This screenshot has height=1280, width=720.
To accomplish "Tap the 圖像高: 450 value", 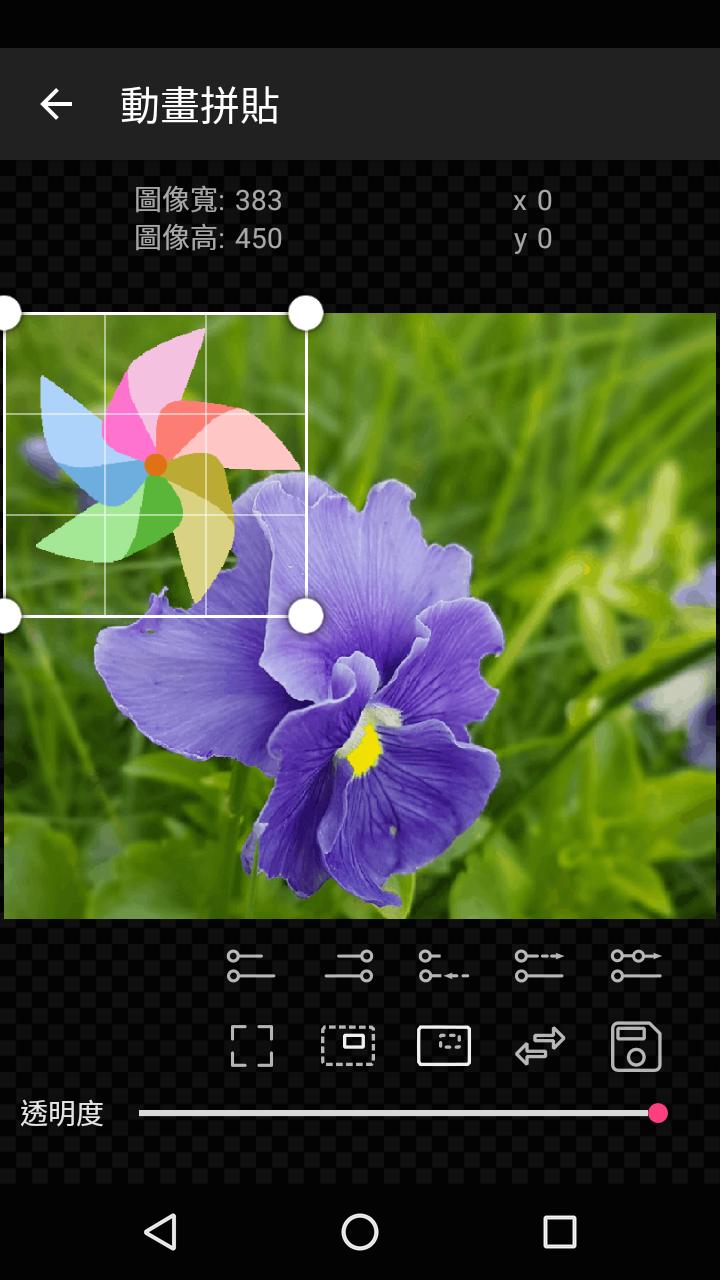I will pyautogui.click(x=208, y=239).
